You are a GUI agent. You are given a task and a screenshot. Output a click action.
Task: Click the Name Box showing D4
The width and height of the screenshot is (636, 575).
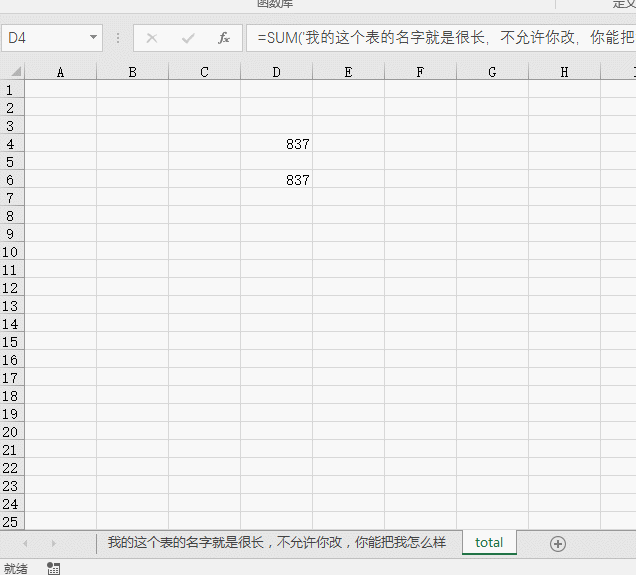[52, 38]
